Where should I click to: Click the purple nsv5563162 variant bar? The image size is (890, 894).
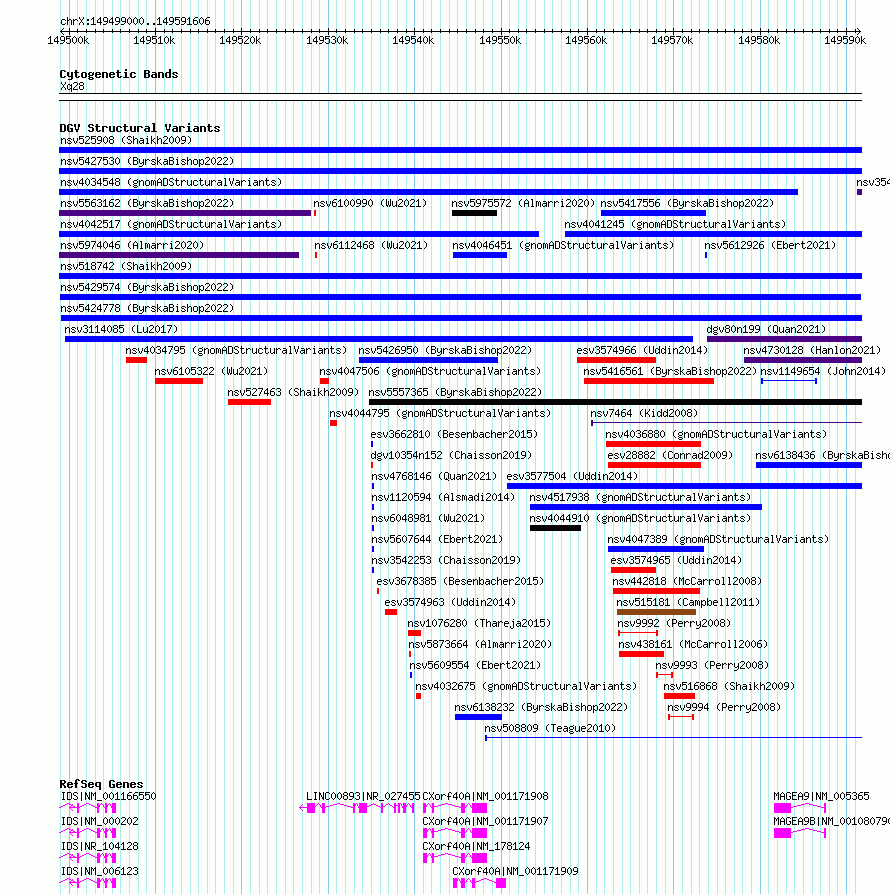[x=185, y=213]
